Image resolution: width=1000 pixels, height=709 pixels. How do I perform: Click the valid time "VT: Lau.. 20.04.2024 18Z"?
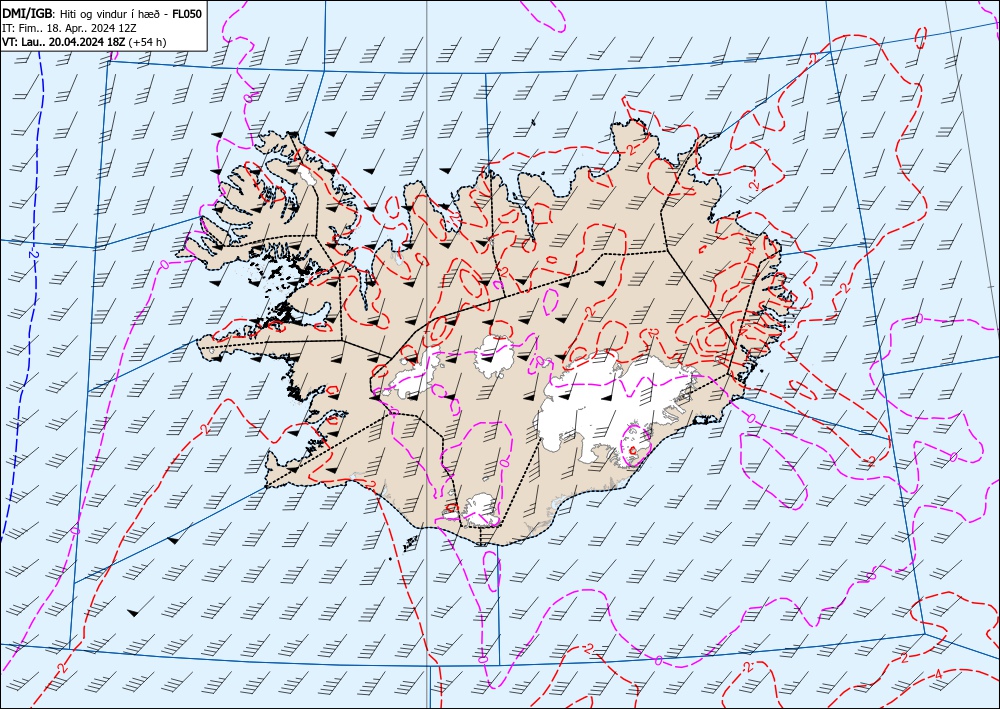[64, 42]
